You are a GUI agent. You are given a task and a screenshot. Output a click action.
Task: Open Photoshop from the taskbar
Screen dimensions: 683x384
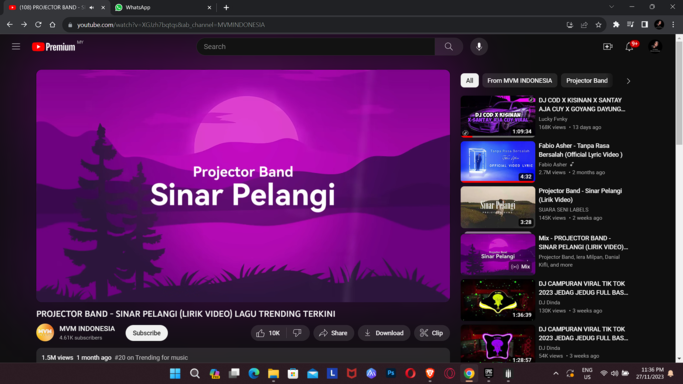(391, 374)
